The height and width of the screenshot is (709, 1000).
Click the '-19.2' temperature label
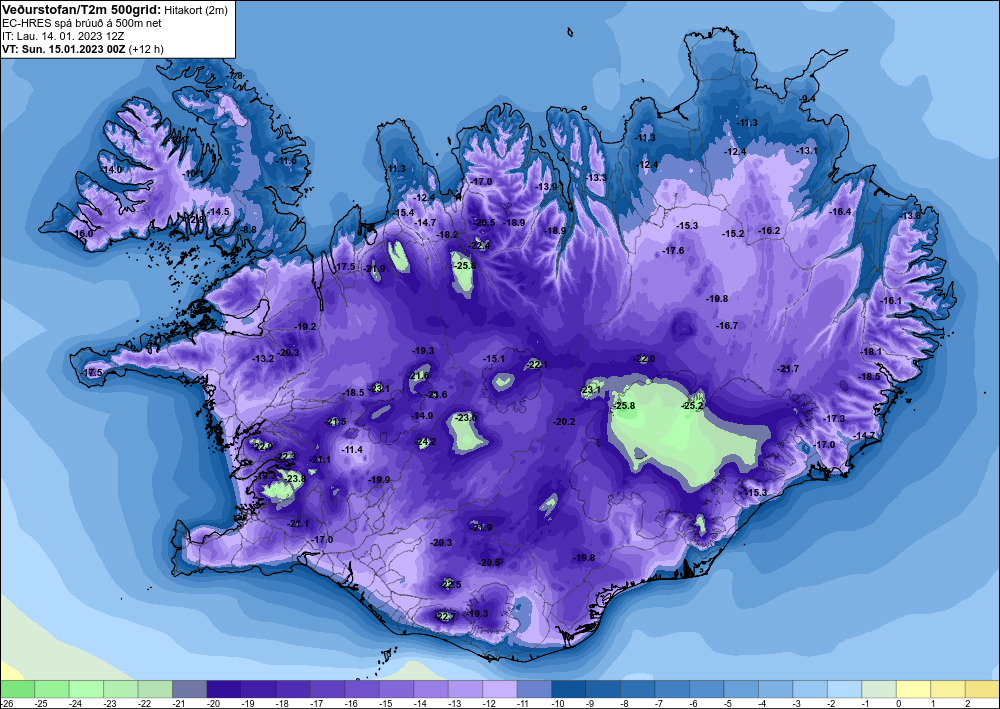tap(305, 326)
